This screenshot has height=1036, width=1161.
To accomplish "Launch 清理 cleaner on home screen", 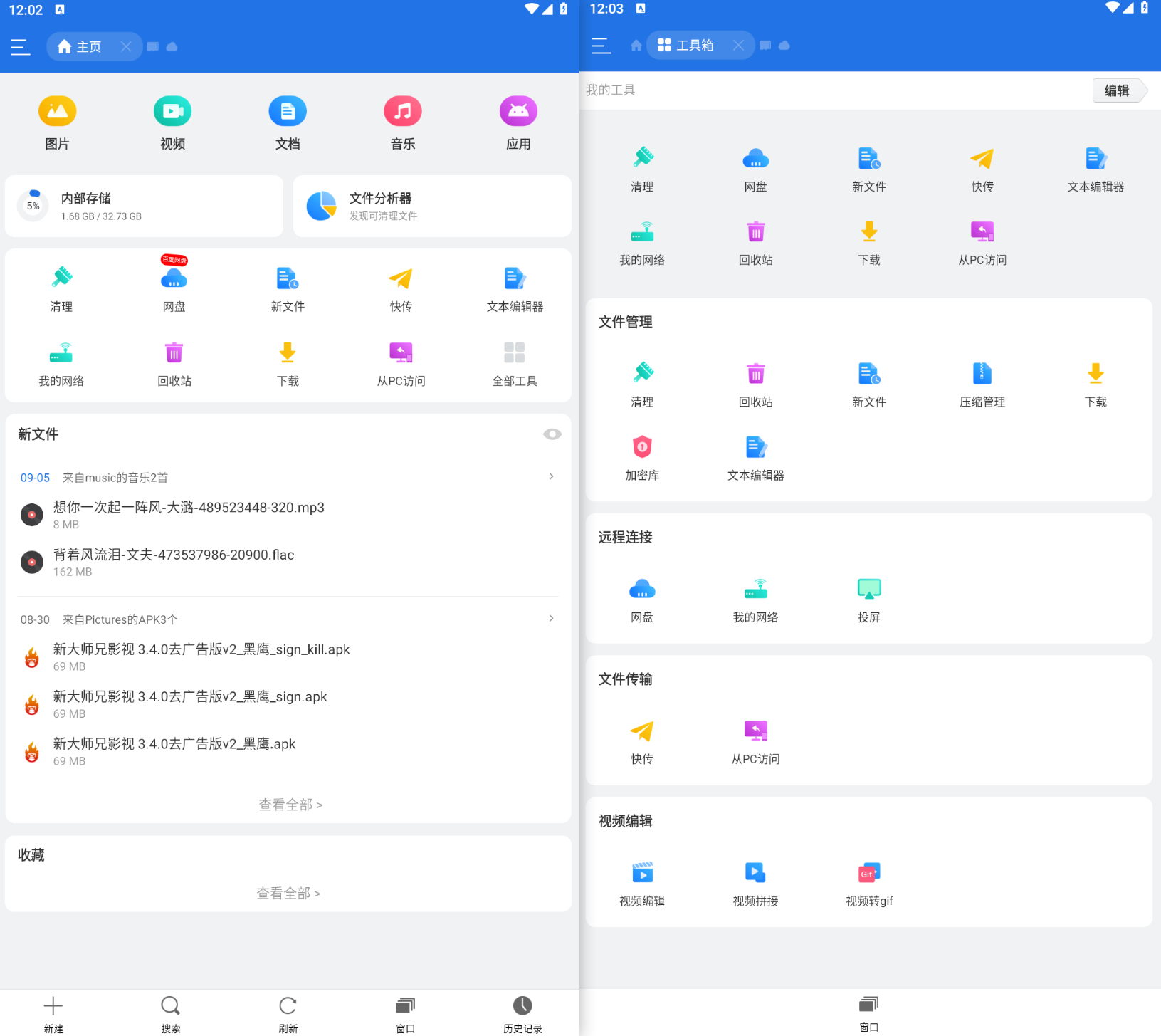I will (x=61, y=289).
